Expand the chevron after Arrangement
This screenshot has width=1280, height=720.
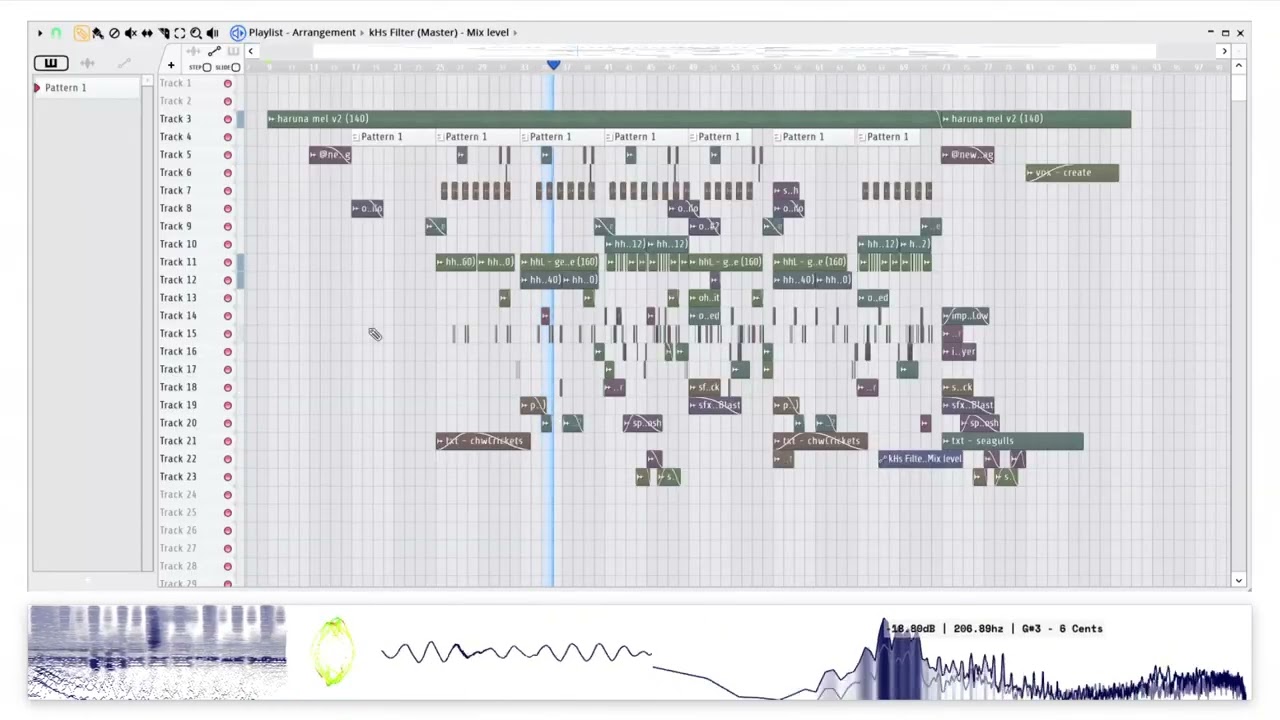point(362,33)
